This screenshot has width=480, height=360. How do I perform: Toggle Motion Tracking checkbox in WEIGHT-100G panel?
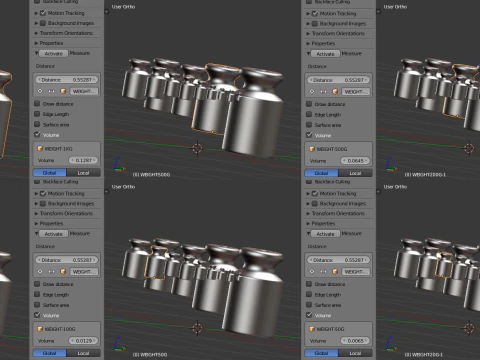43,193
